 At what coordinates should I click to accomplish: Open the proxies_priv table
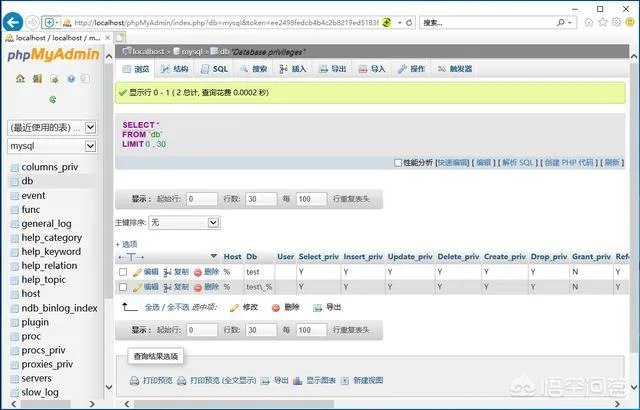[x=47, y=364]
